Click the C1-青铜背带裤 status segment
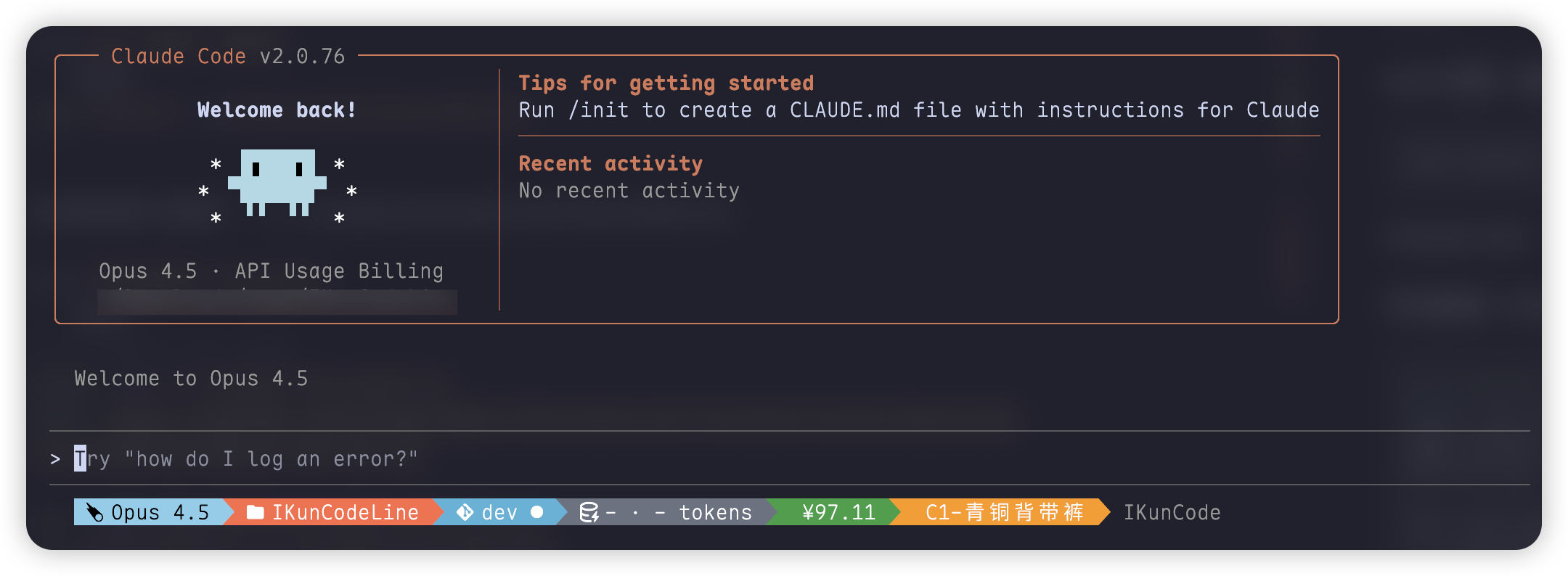Image resolution: width=1568 pixels, height=576 pixels. tap(1004, 512)
